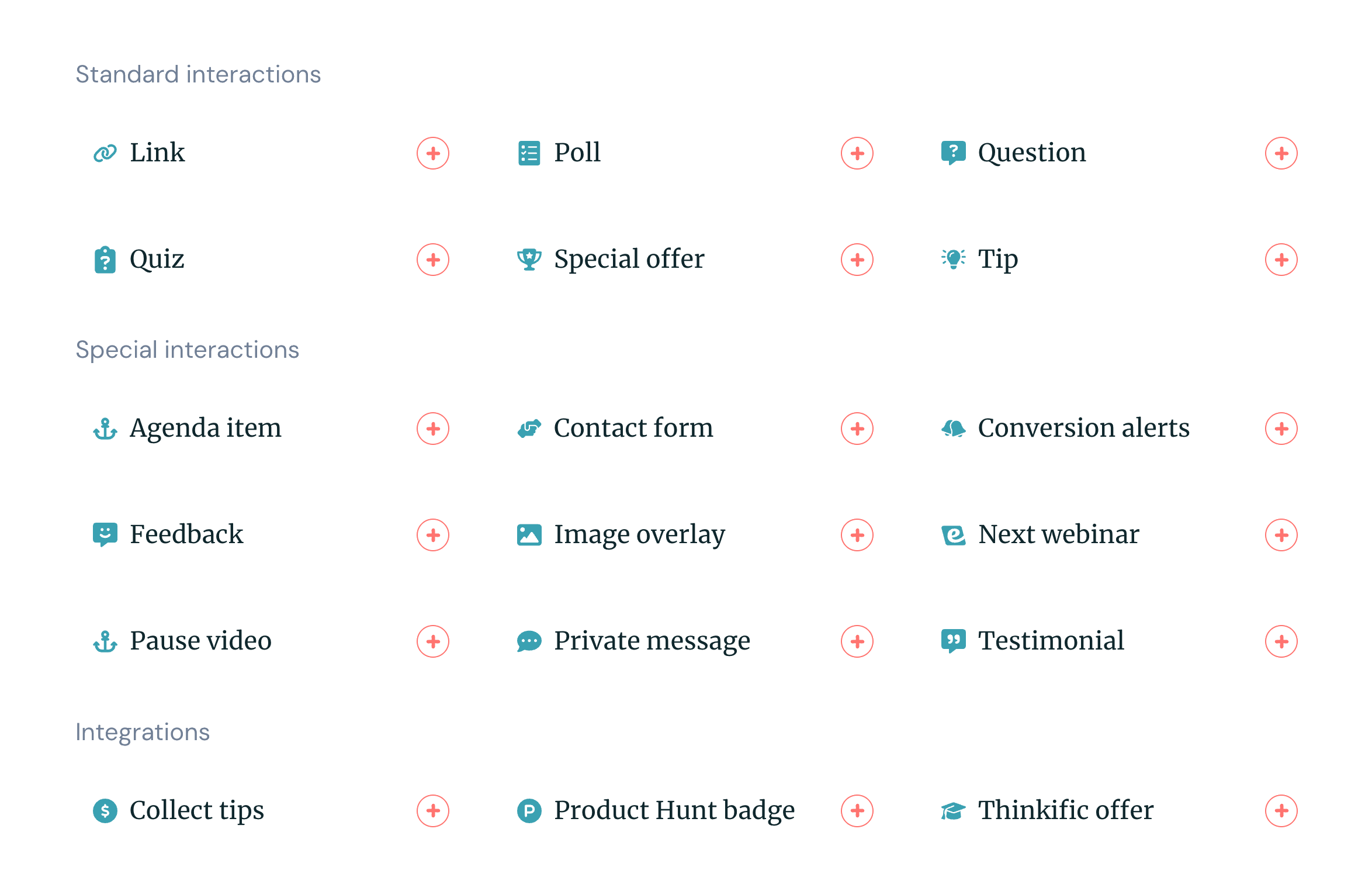Viewport: 1372px width, 891px height.
Task: Select the Collect tips dollar icon
Action: (x=105, y=810)
